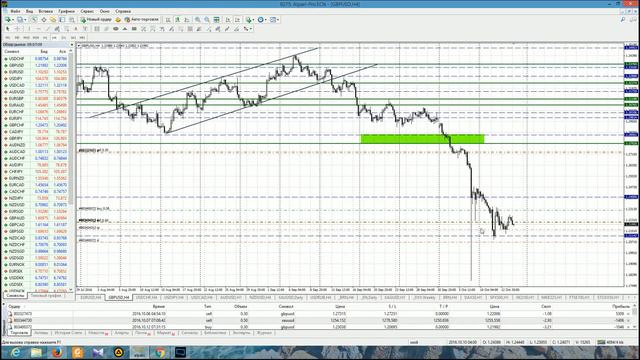Open Тиковый график tab in Market Watch
640x360 pixels.
coord(46,295)
